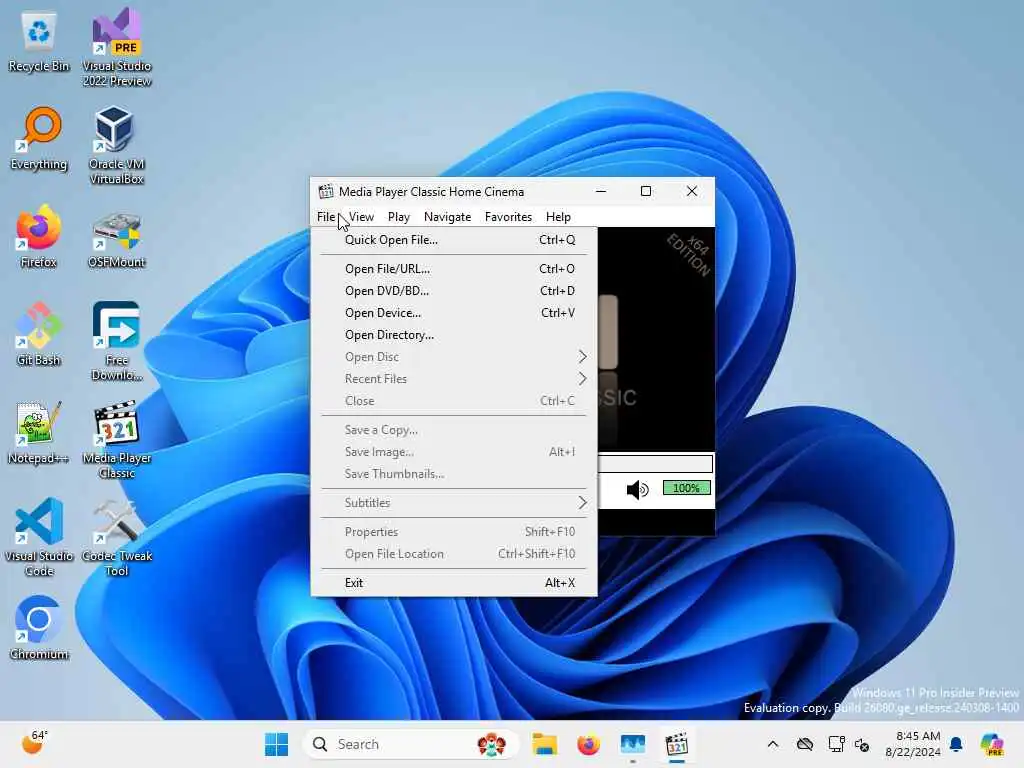The image size is (1024, 768).
Task: Click the File menu in menu bar
Action: coord(326,217)
